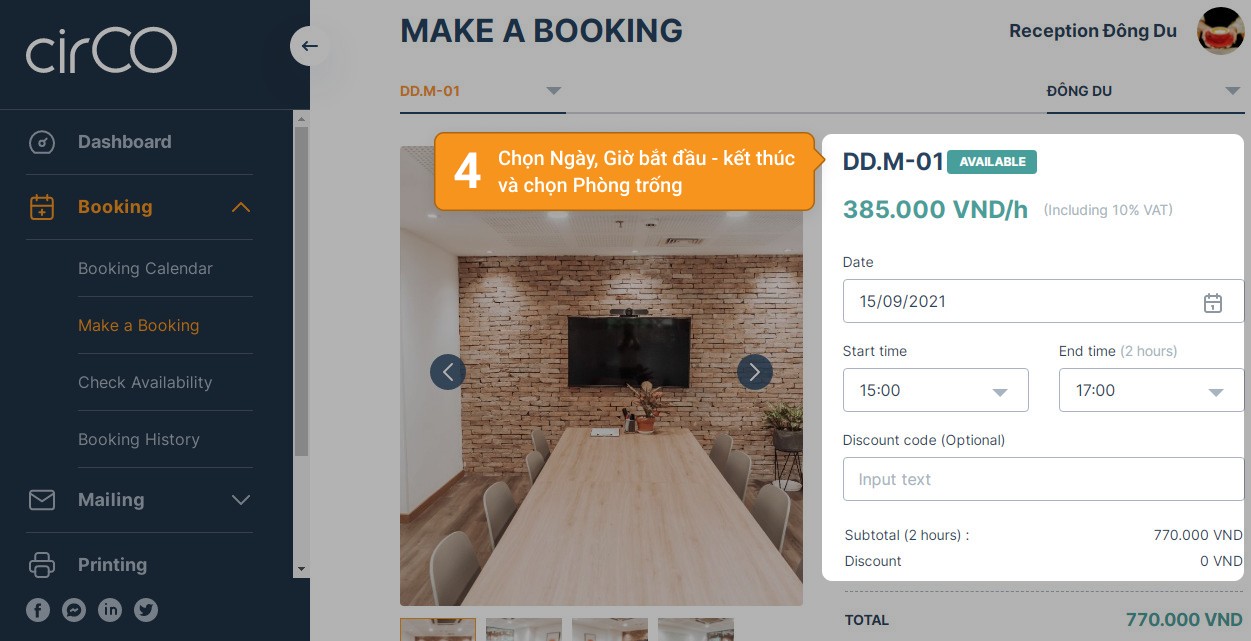Viewport: 1251px width, 641px height.
Task: Select the second room photo thumbnail
Action: click(x=524, y=630)
